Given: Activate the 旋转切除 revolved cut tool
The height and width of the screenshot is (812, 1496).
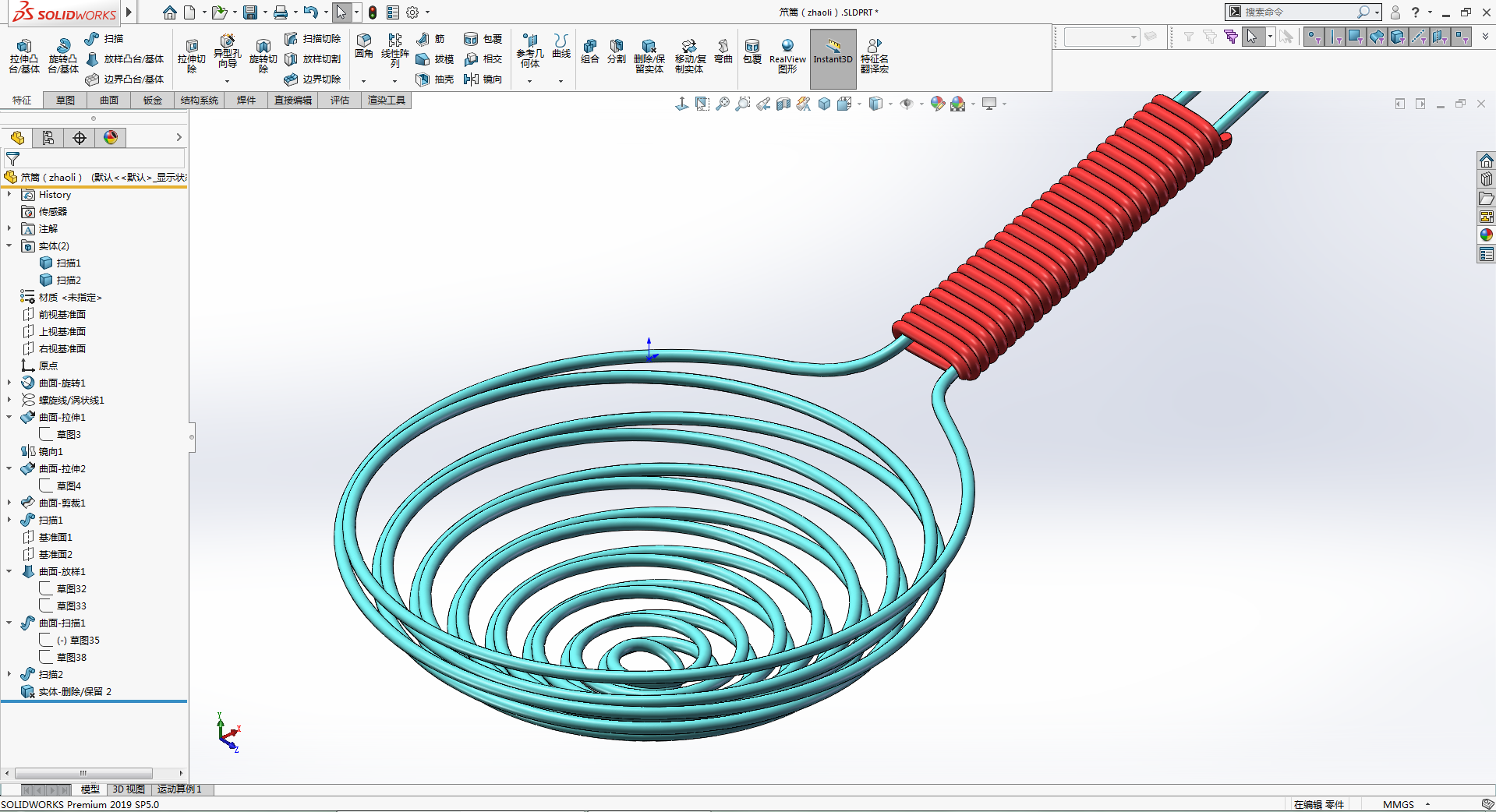Looking at the screenshot, I should pos(263,55).
